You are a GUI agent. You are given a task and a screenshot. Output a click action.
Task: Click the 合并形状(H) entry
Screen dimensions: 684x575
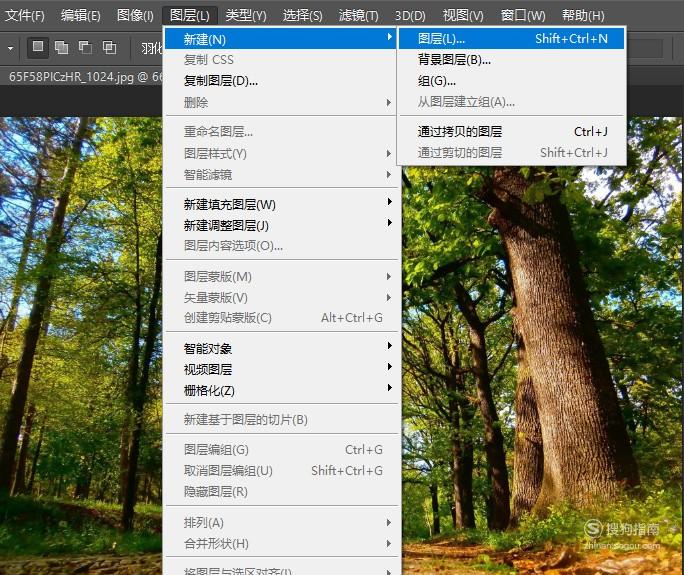(281, 544)
